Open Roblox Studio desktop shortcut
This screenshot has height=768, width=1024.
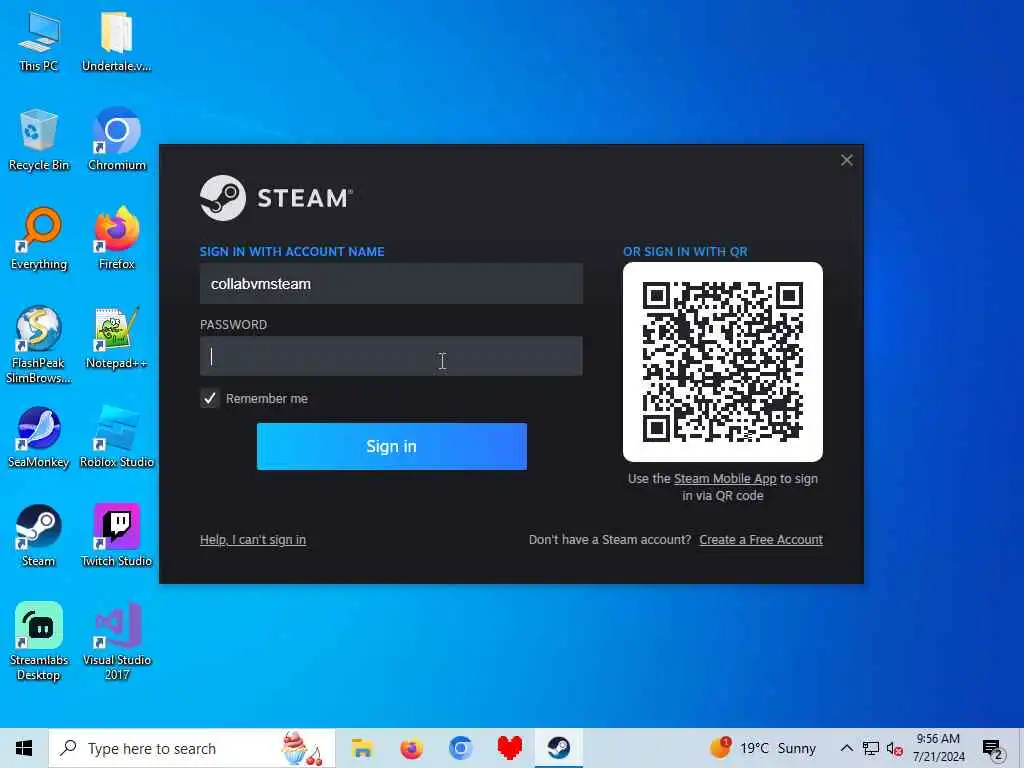point(116,436)
